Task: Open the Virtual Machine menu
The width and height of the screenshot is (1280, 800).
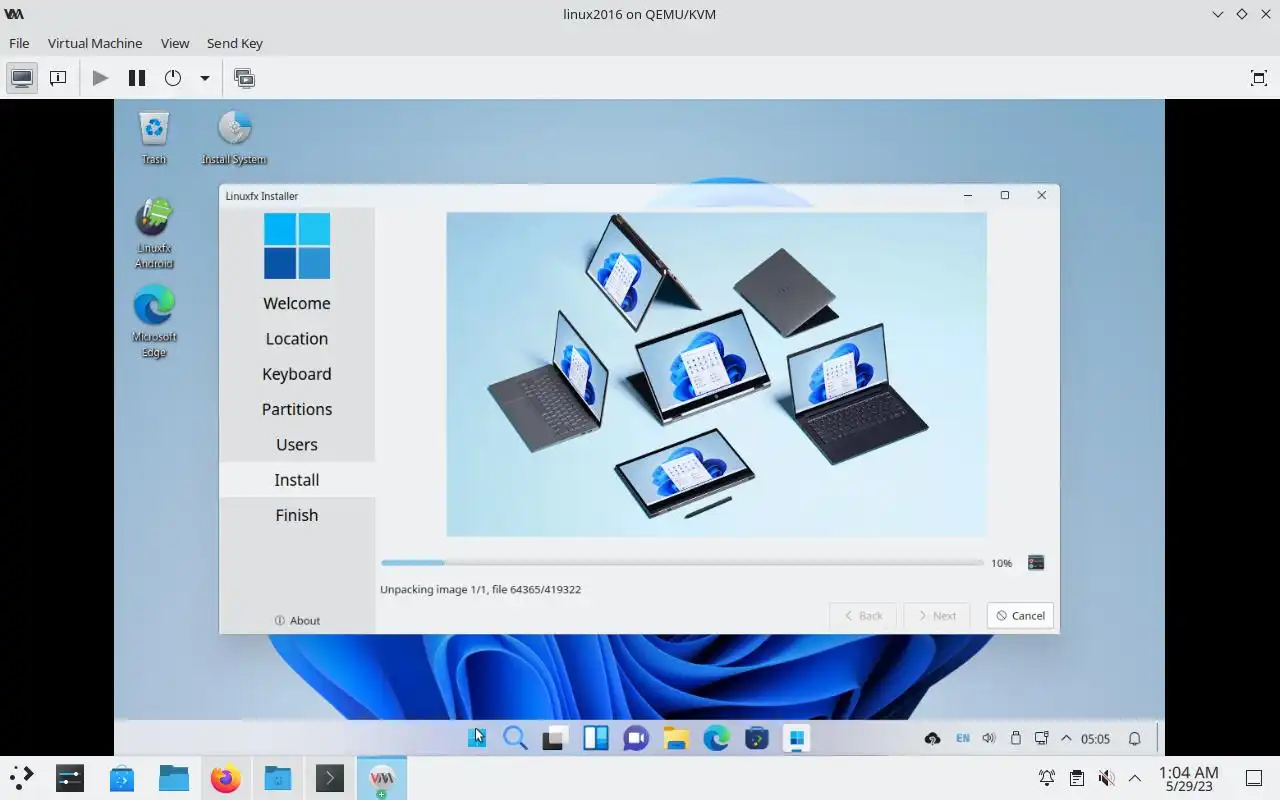Action: [95, 43]
